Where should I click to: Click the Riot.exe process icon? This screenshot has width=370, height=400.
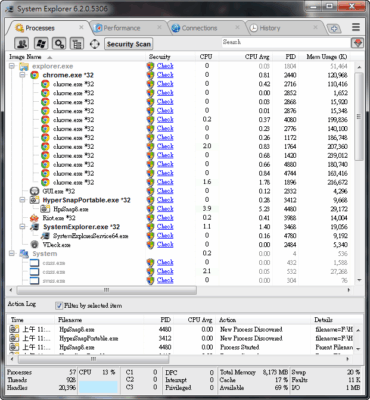[x=35, y=218]
